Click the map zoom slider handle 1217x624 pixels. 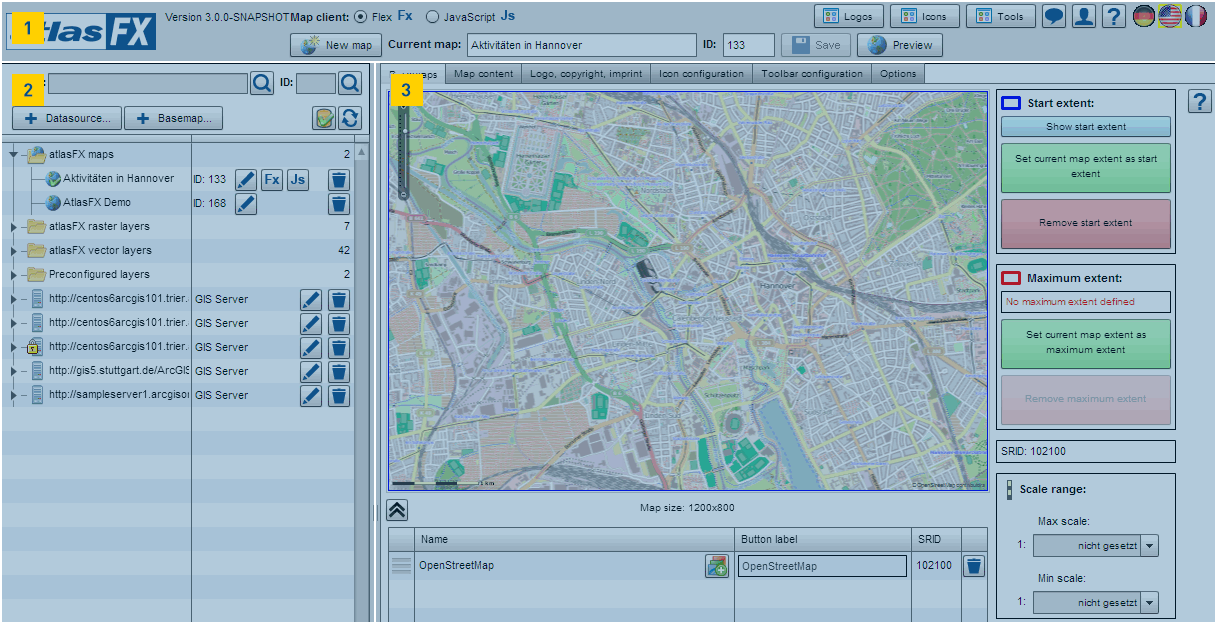[404, 132]
